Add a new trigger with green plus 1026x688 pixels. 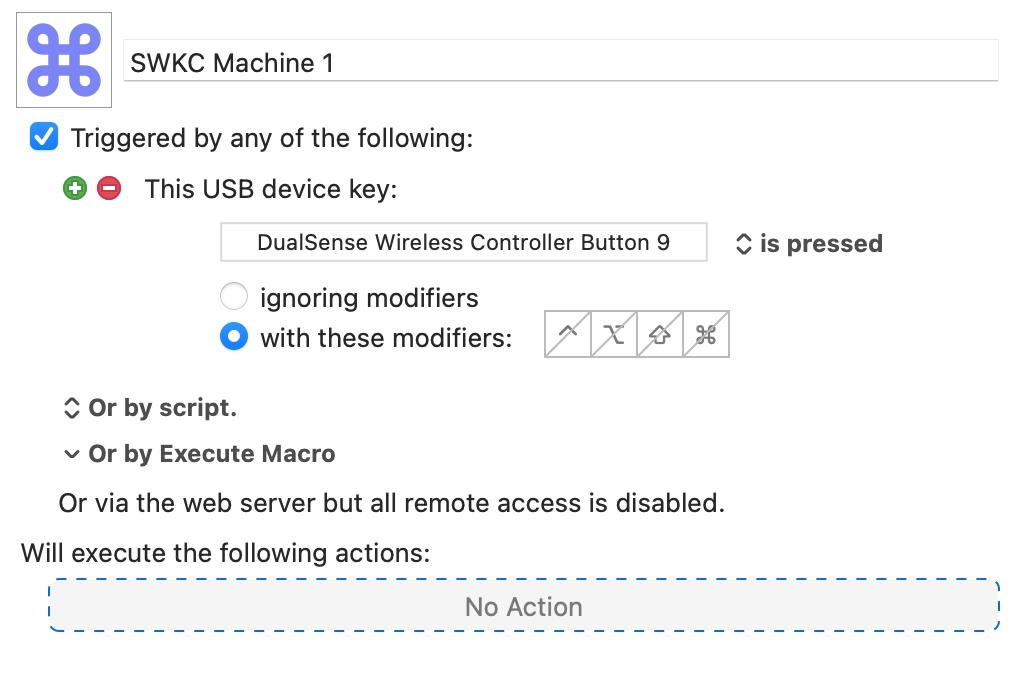click(75, 188)
